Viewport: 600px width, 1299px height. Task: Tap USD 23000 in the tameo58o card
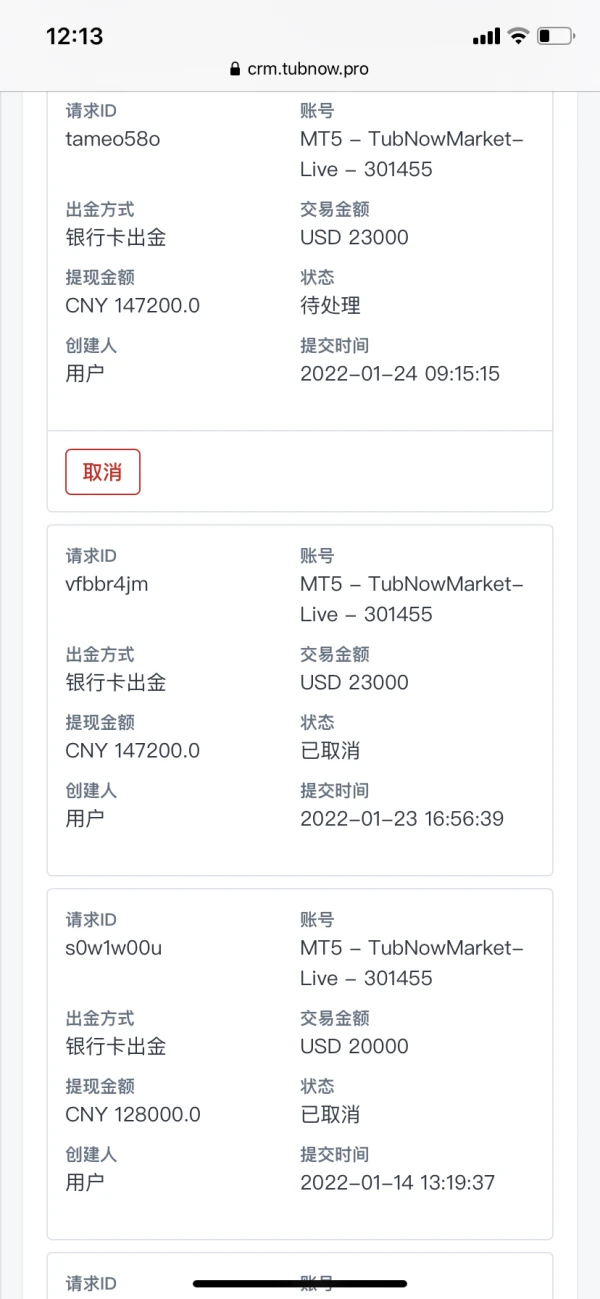(354, 237)
